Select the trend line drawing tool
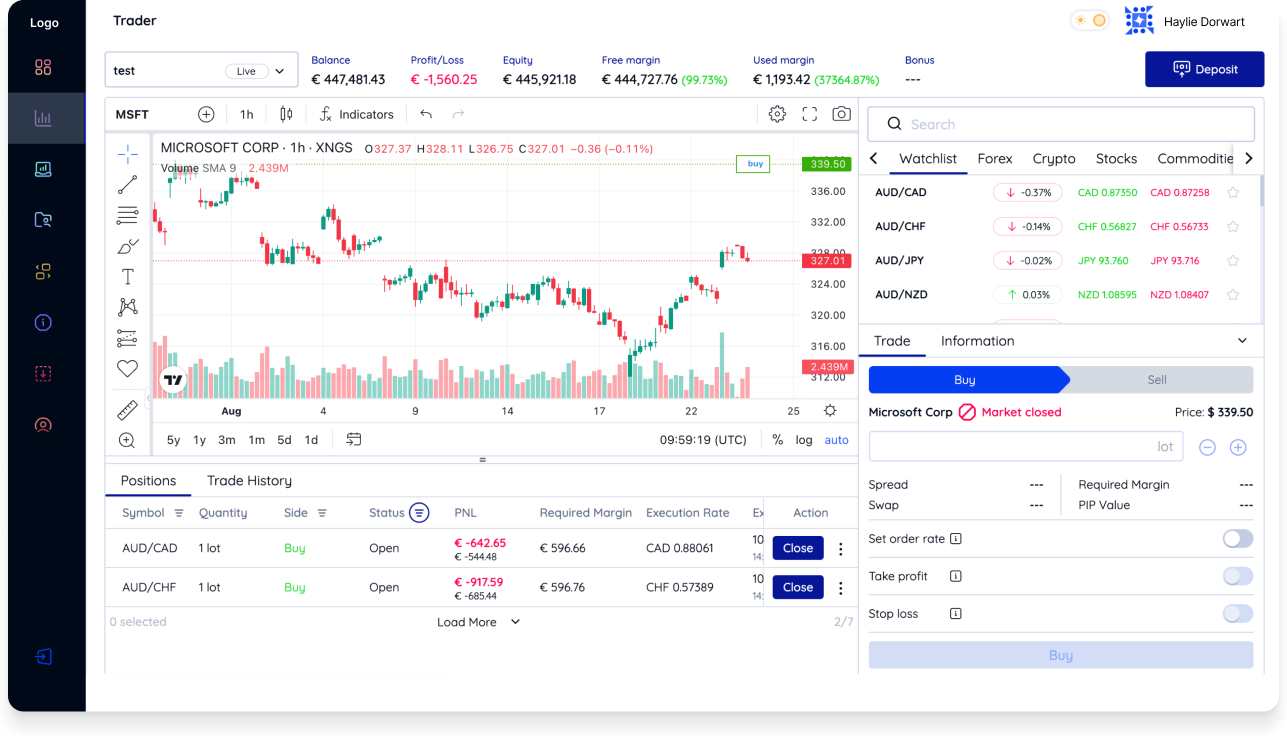1287x736 pixels. click(127, 185)
